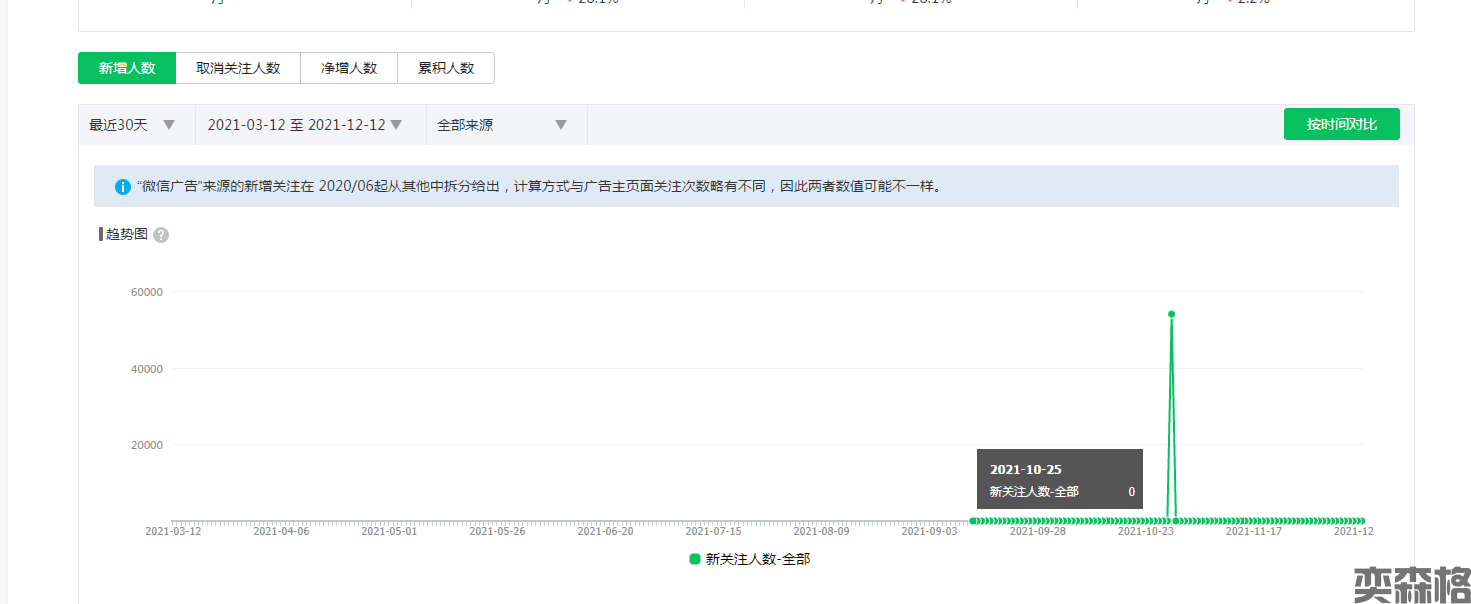Screen dimensions: 1471x604
Task: Select the 净增人数 tab
Action: 349,68
